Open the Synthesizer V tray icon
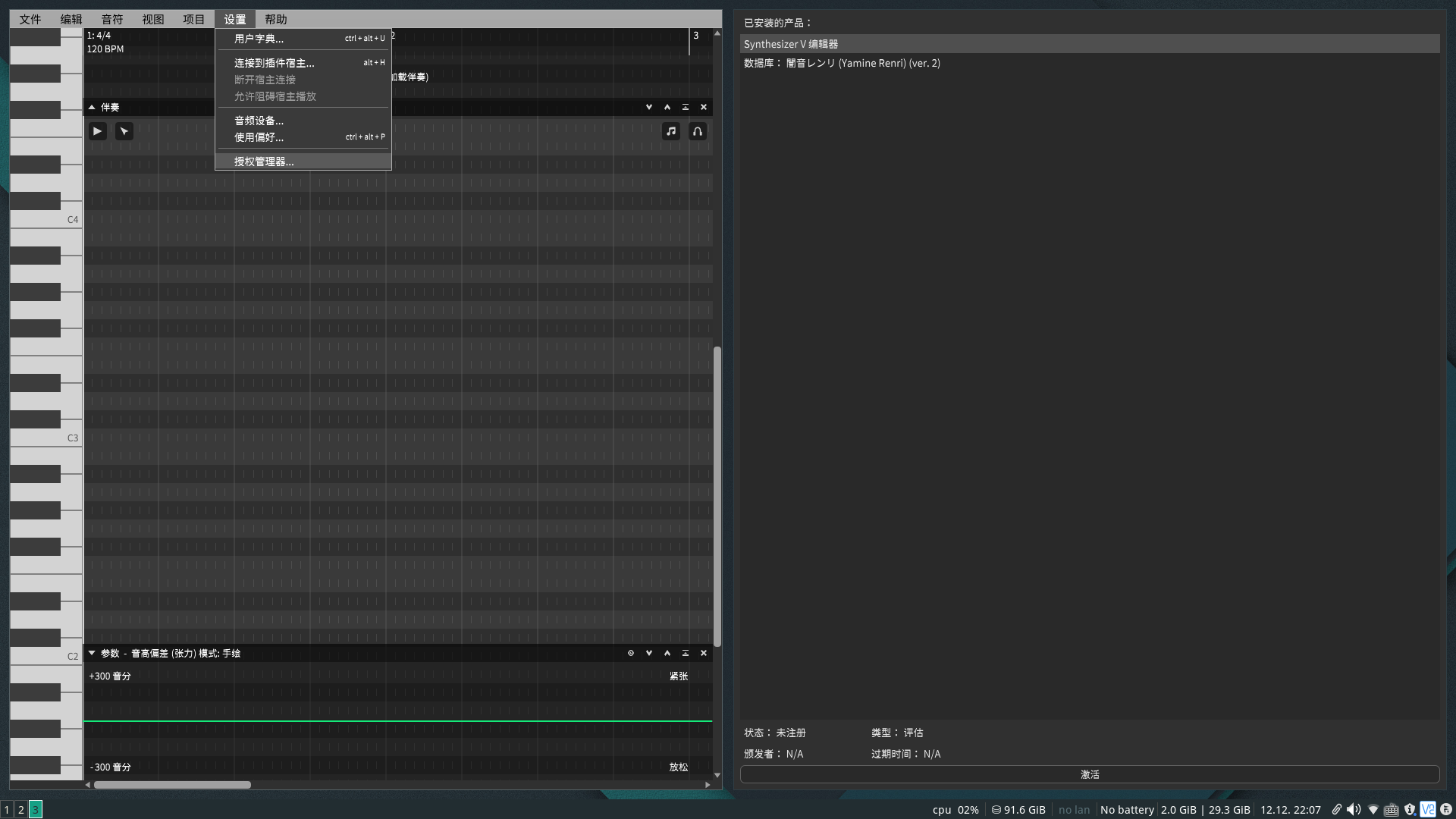The height and width of the screenshot is (819, 1456). point(1428,809)
